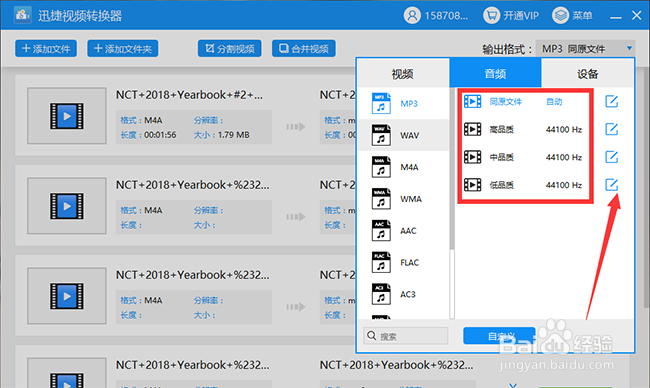This screenshot has height=388, width=650.
Task: Close the converter window
Action: pos(637,16)
